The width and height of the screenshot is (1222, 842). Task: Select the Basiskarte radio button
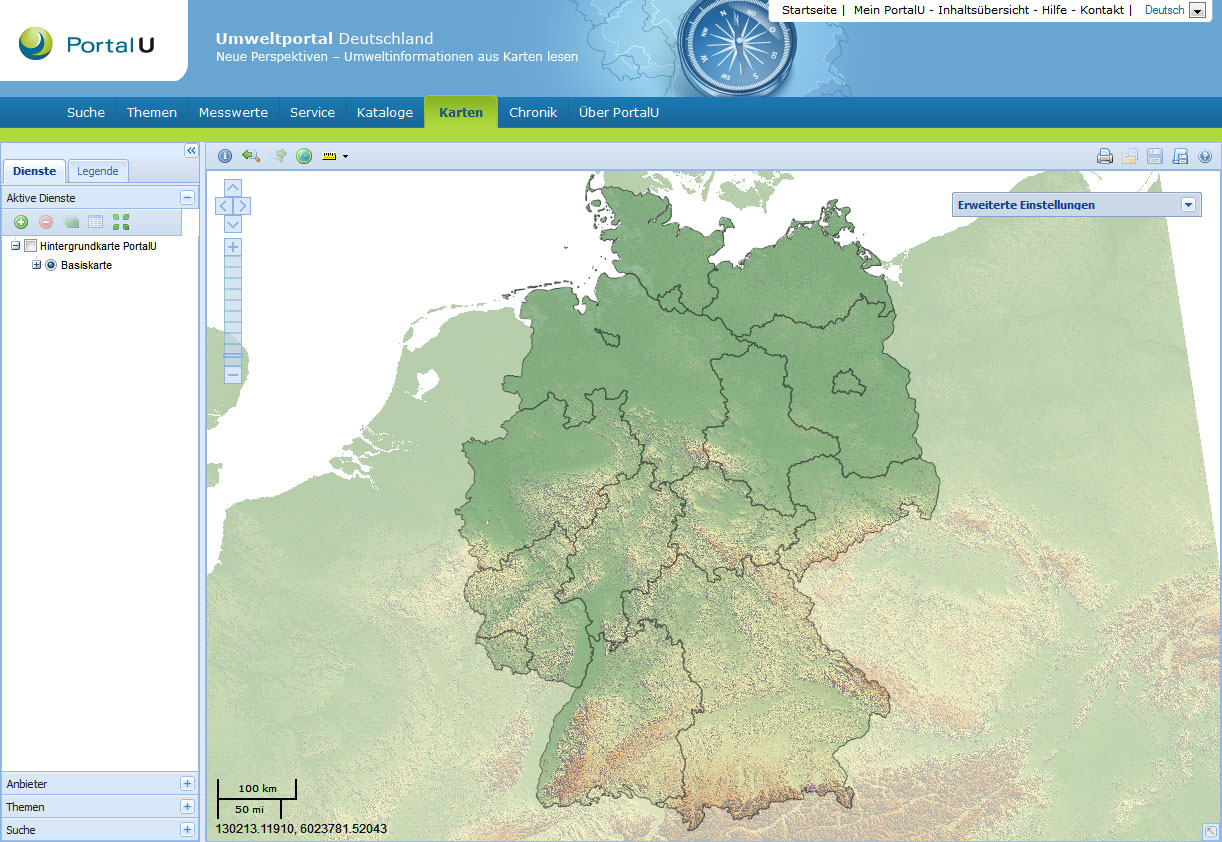pyautogui.click(x=51, y=265)
